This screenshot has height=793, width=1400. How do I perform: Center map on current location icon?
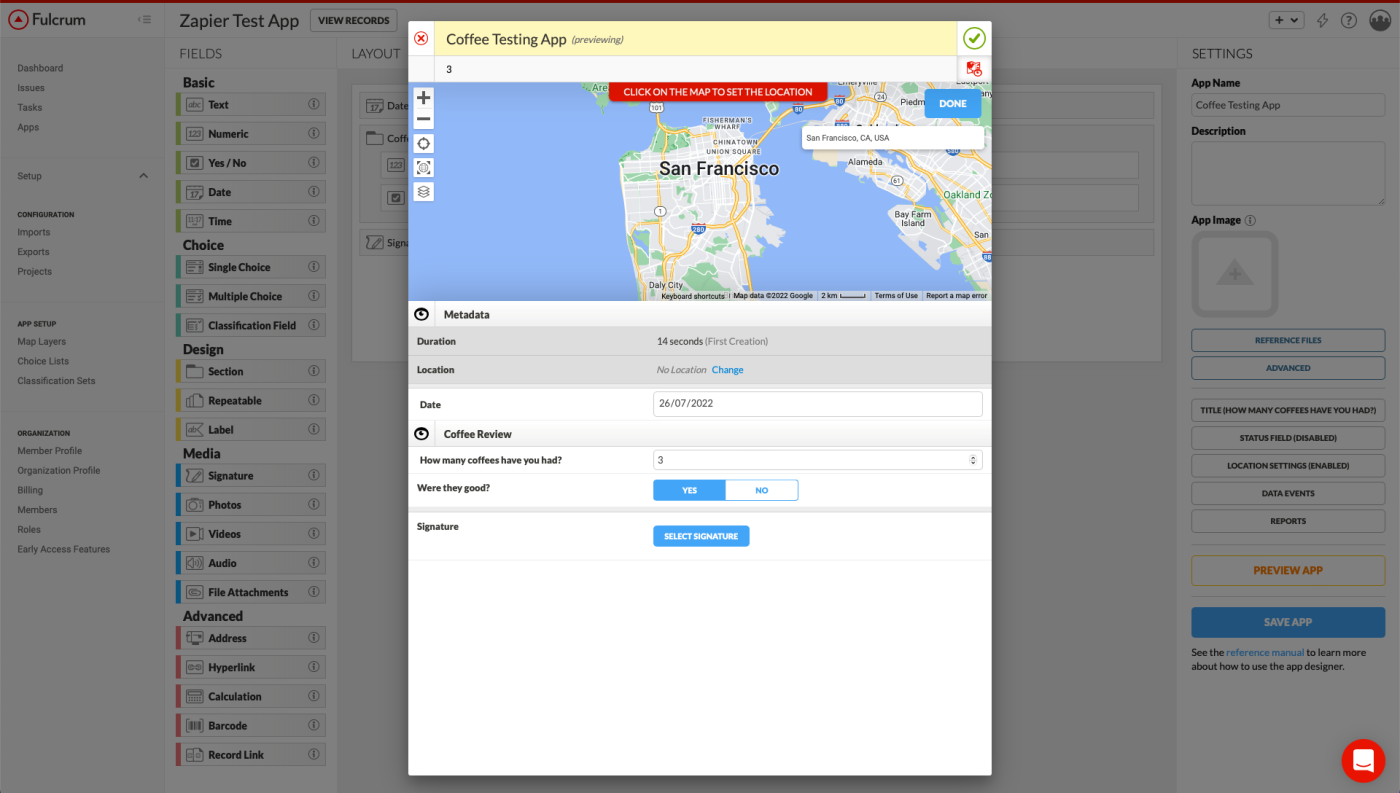[x=424, y=143]
